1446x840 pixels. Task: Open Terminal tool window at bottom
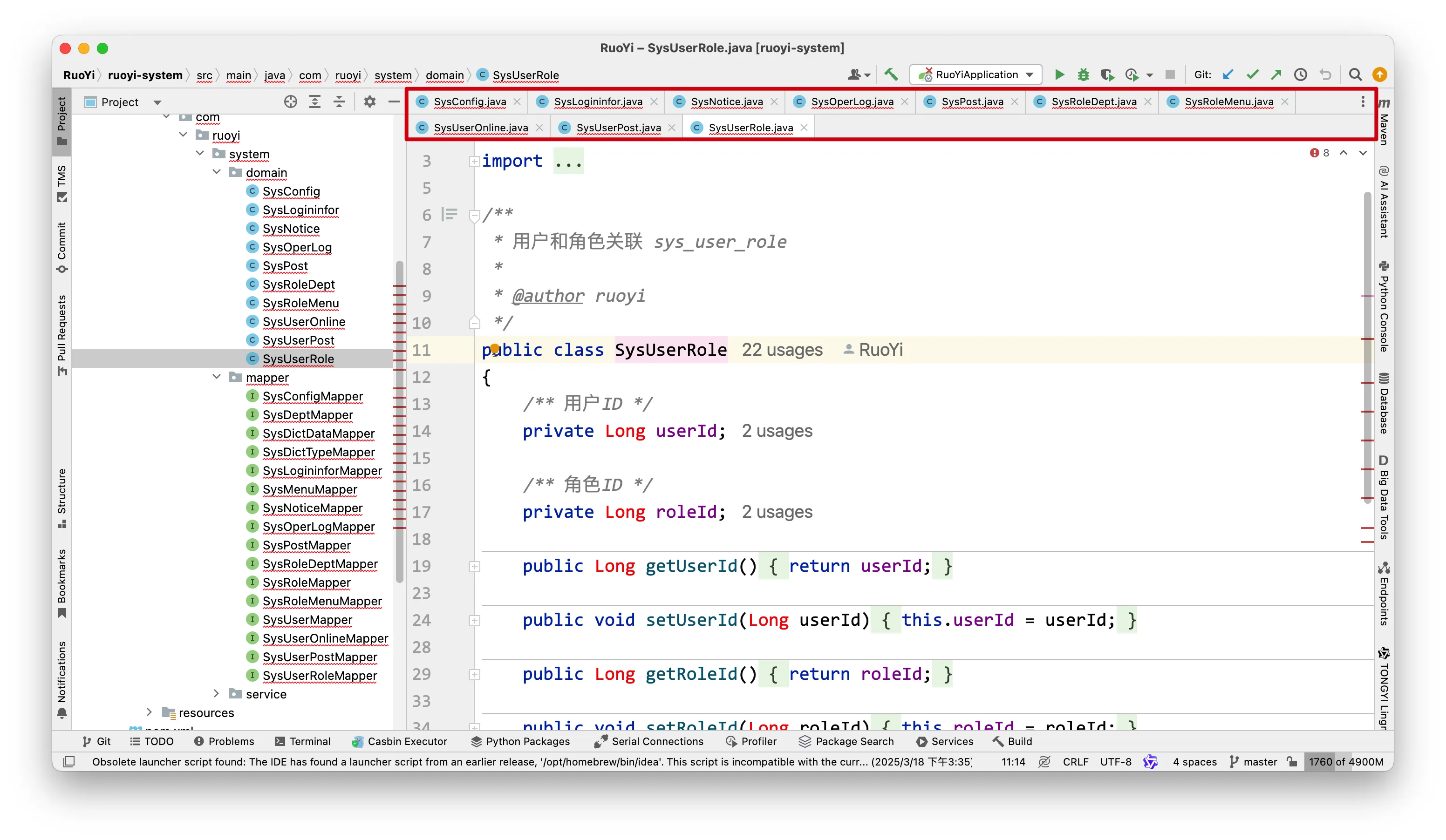[303, 741]
